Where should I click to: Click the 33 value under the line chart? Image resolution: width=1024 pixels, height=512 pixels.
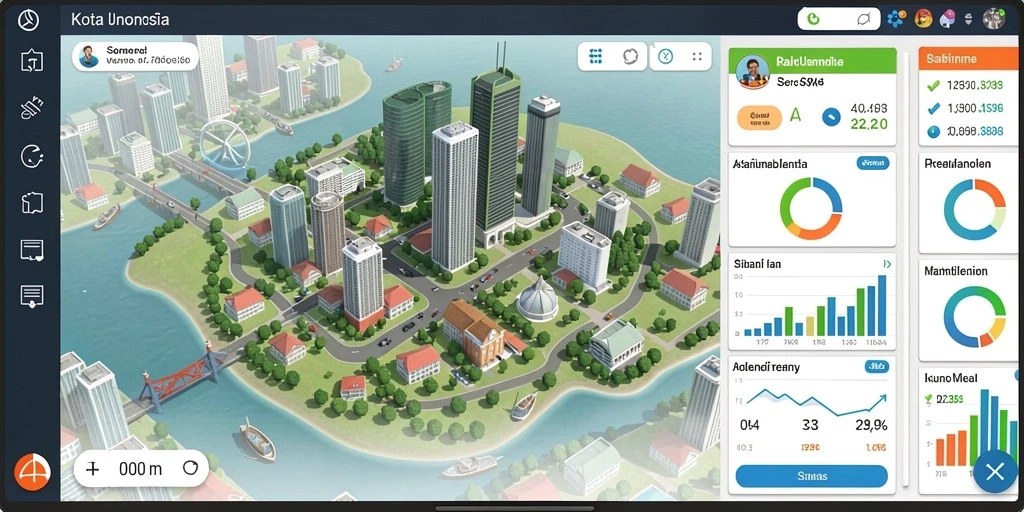(x=810, y=425)
